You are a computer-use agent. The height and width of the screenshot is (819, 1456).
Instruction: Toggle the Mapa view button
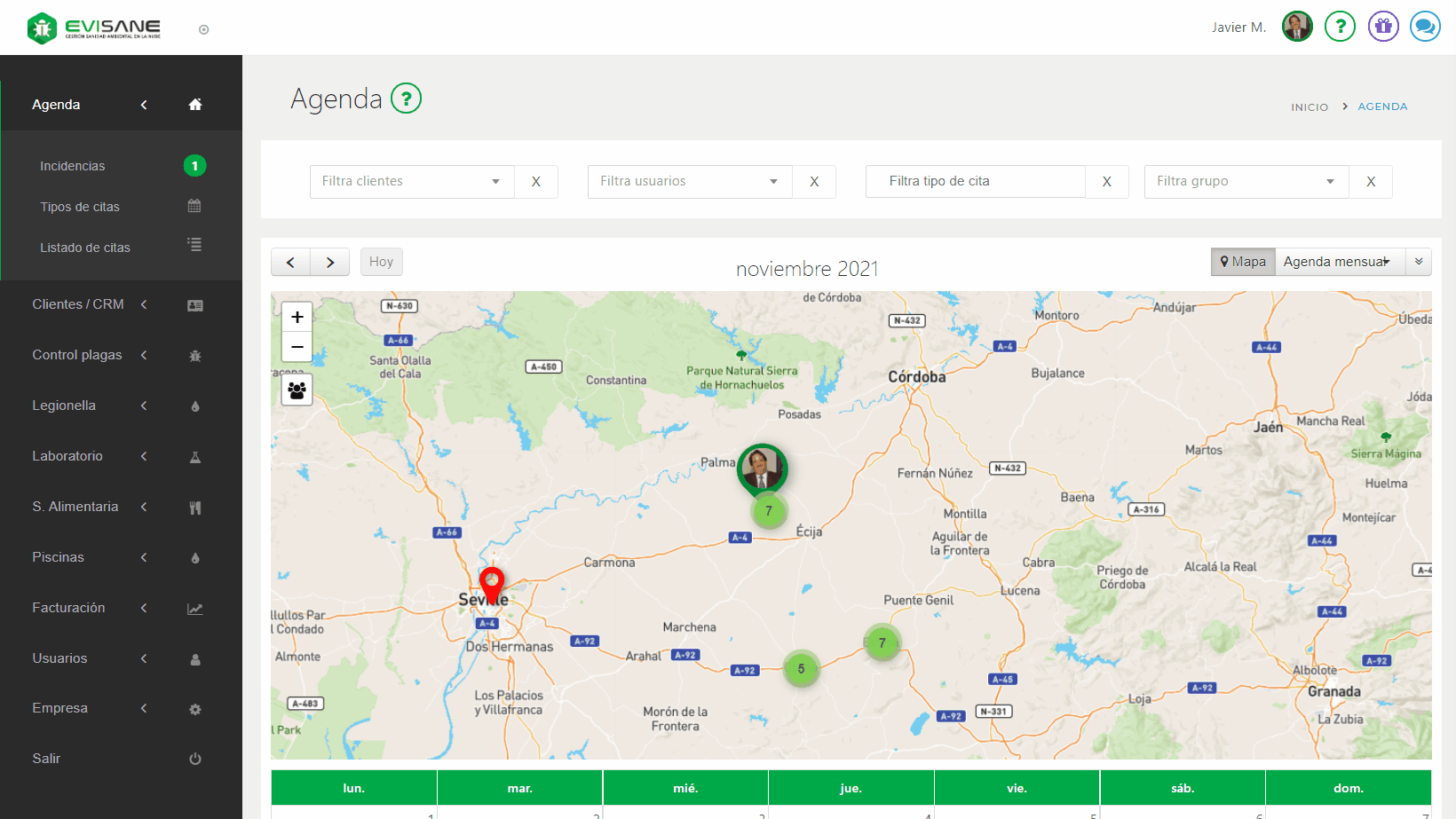pyautogui.click(x=1243, y=262)
